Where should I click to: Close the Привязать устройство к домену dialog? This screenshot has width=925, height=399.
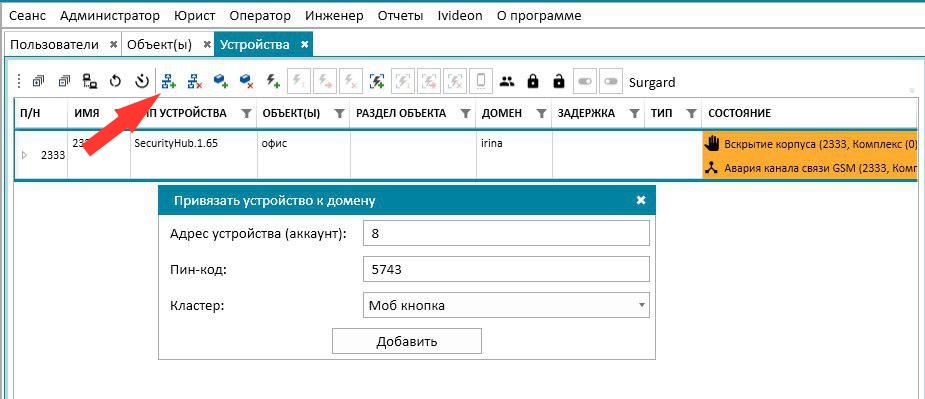(x=641, y=200)
